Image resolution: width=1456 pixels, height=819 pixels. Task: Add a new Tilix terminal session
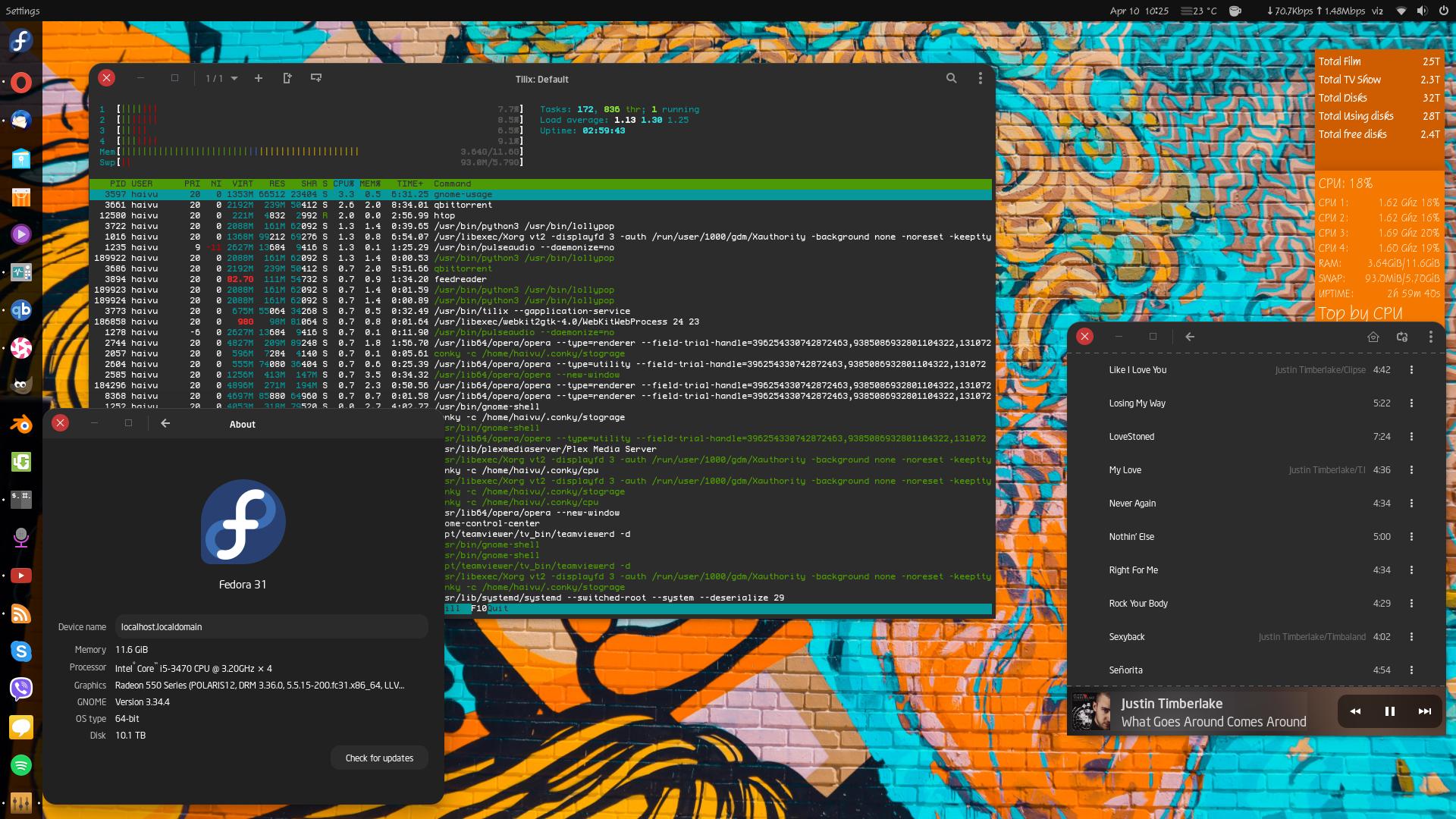pyautogui.click(x=259, y=78)
